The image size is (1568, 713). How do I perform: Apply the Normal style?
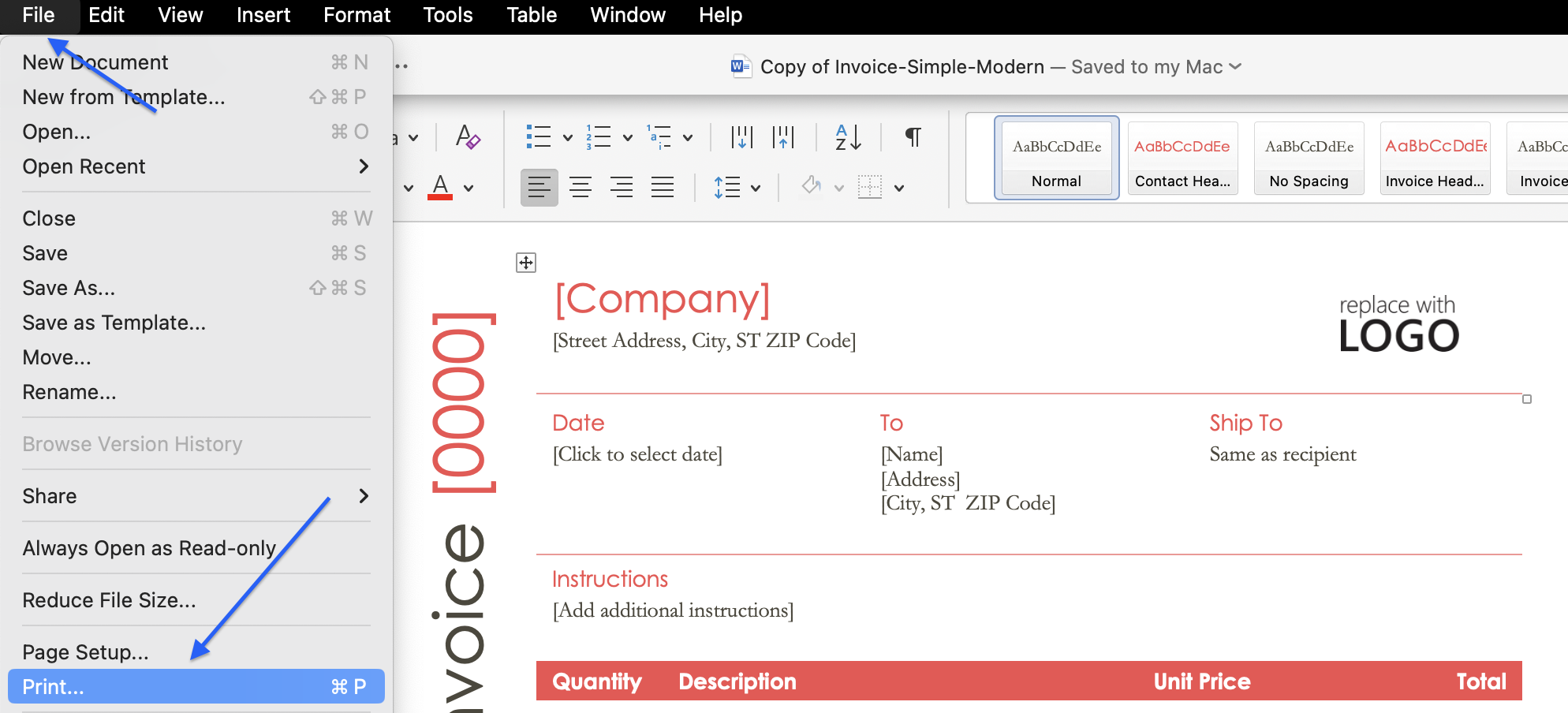click(1057, 158)
